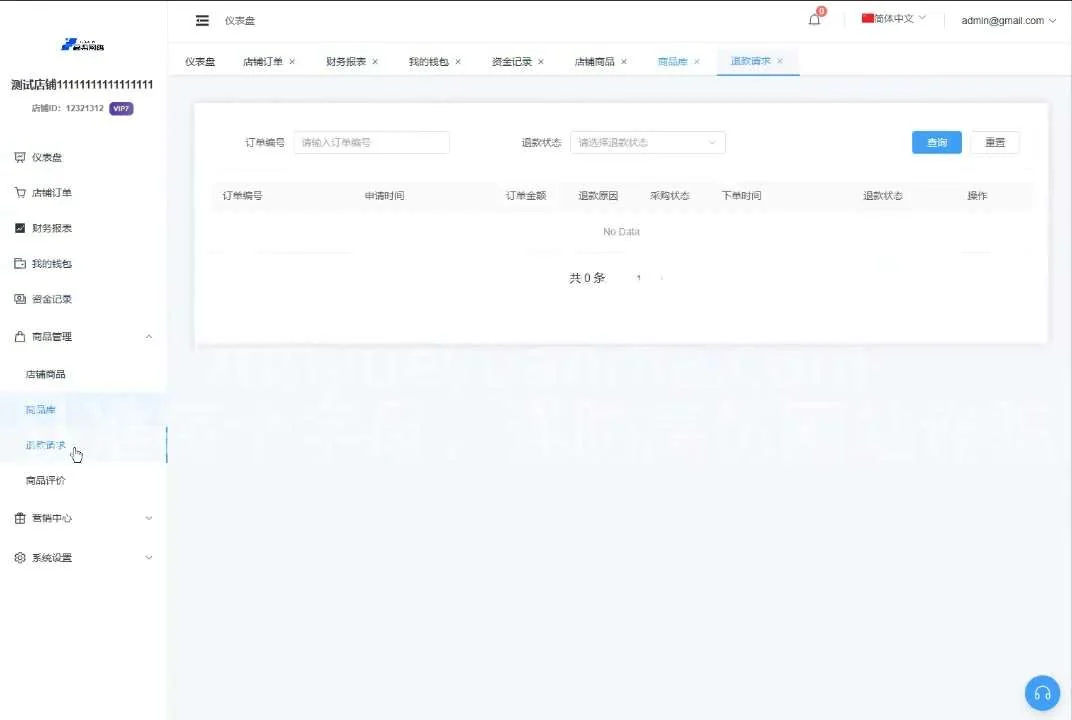This screenshot has height=720, width=1072.
Task: Close the 店铺订单 tab
Action: 292,62
